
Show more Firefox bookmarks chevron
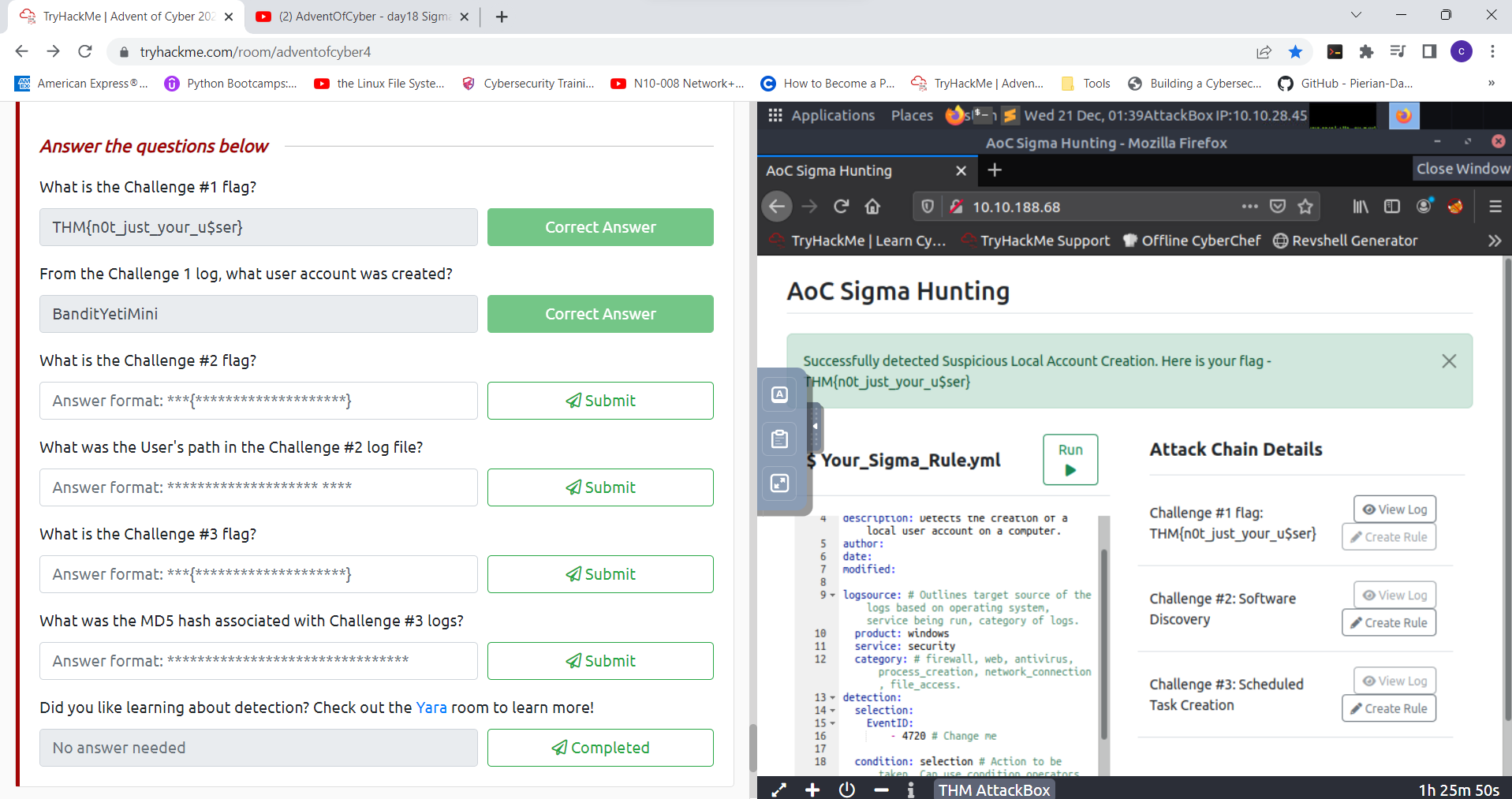pos(1495,241)
